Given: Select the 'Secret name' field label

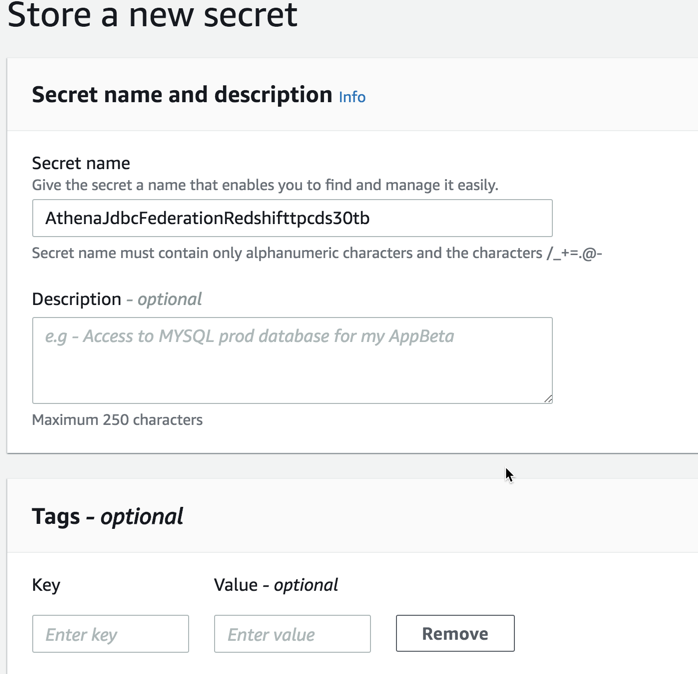Looking at the screenshot, I should [81, 163].
